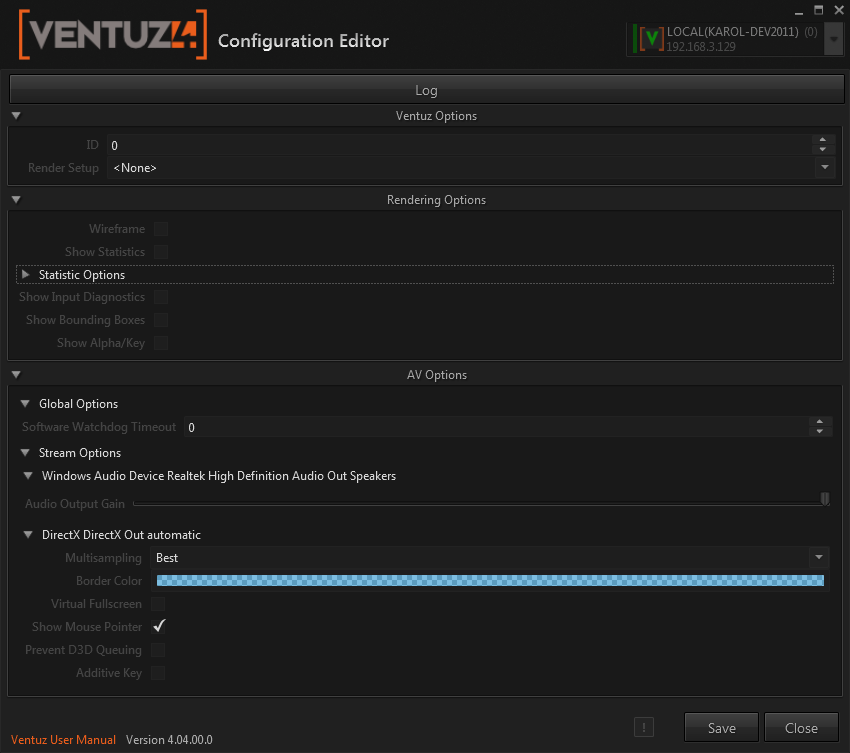Uncheck Show Mouse Pointer
850x753 pixels.
pos(158,627)
